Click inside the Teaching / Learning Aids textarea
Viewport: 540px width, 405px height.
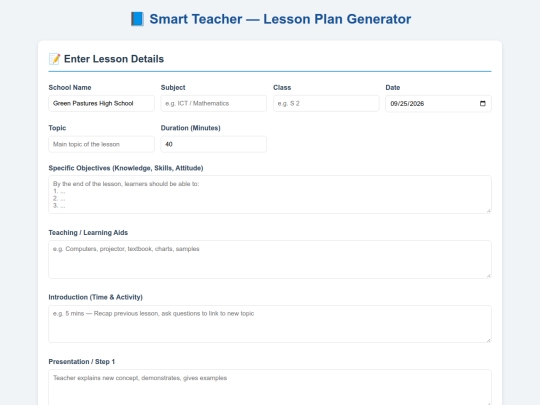(x=270, y=259)
